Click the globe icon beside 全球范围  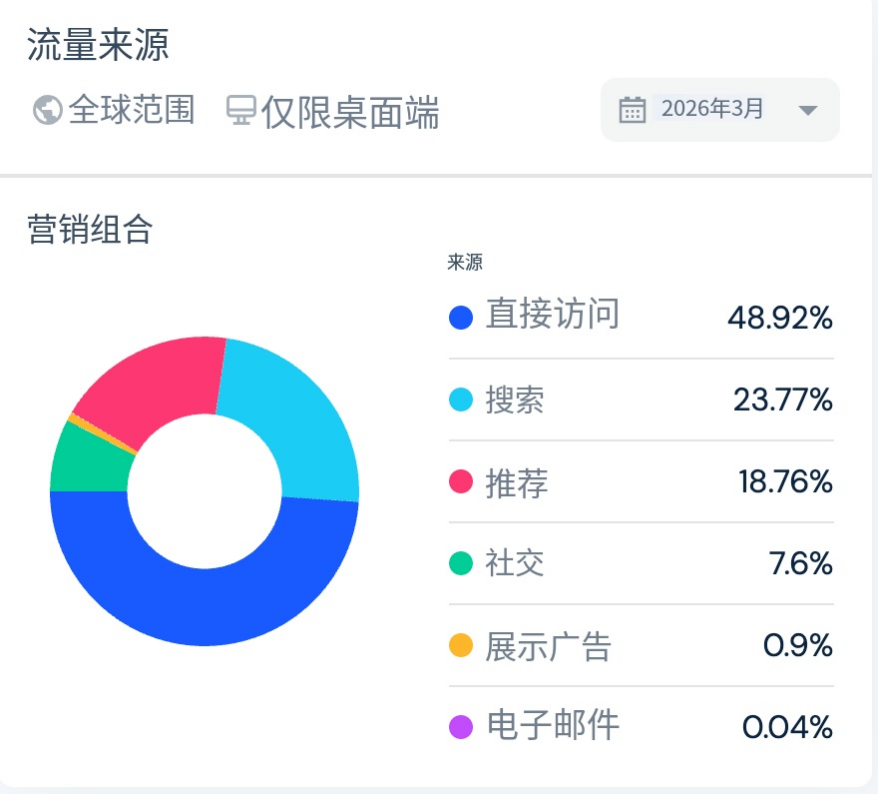(48, 110)
